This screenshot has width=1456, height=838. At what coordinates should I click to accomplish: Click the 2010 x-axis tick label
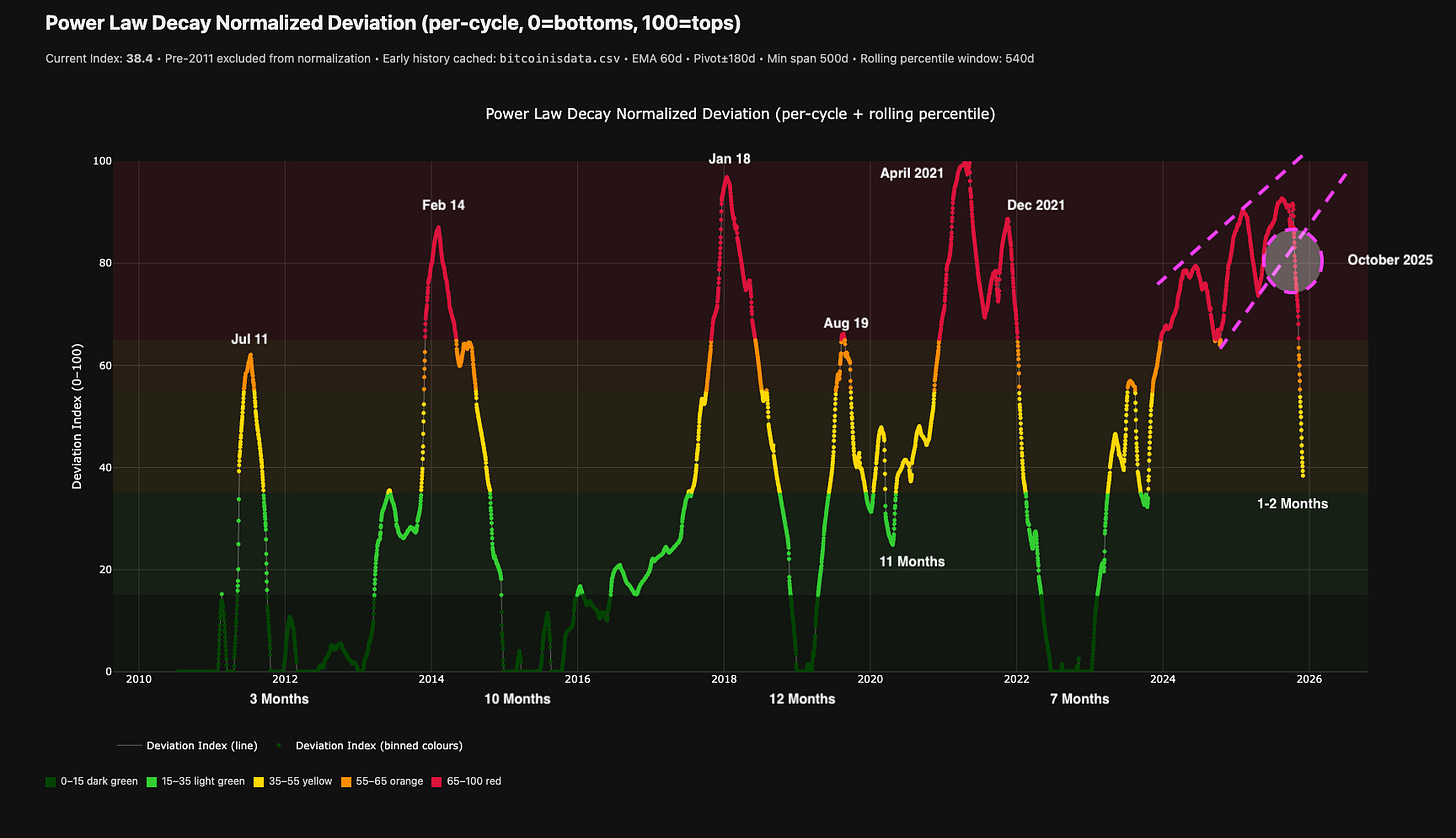(138, 681)
